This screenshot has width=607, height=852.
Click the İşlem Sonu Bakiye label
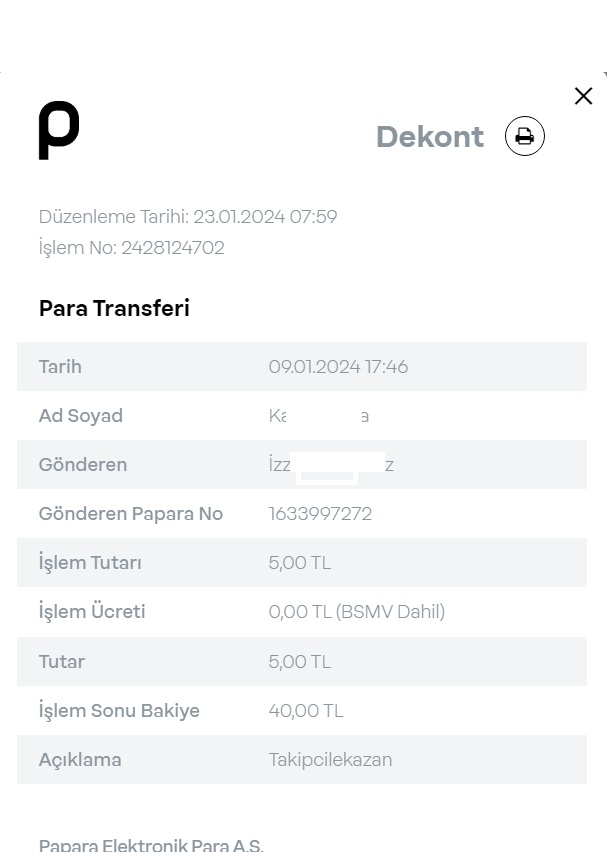[x=119, y=711]
